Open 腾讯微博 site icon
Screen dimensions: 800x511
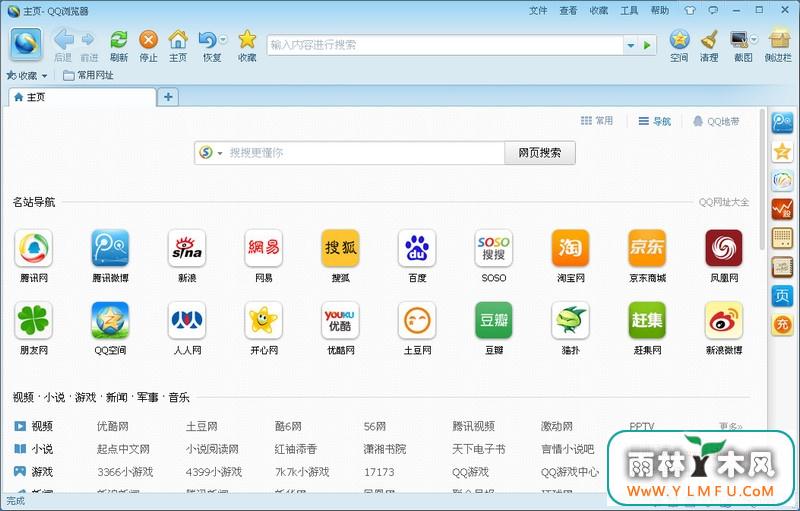coord(110,248)
